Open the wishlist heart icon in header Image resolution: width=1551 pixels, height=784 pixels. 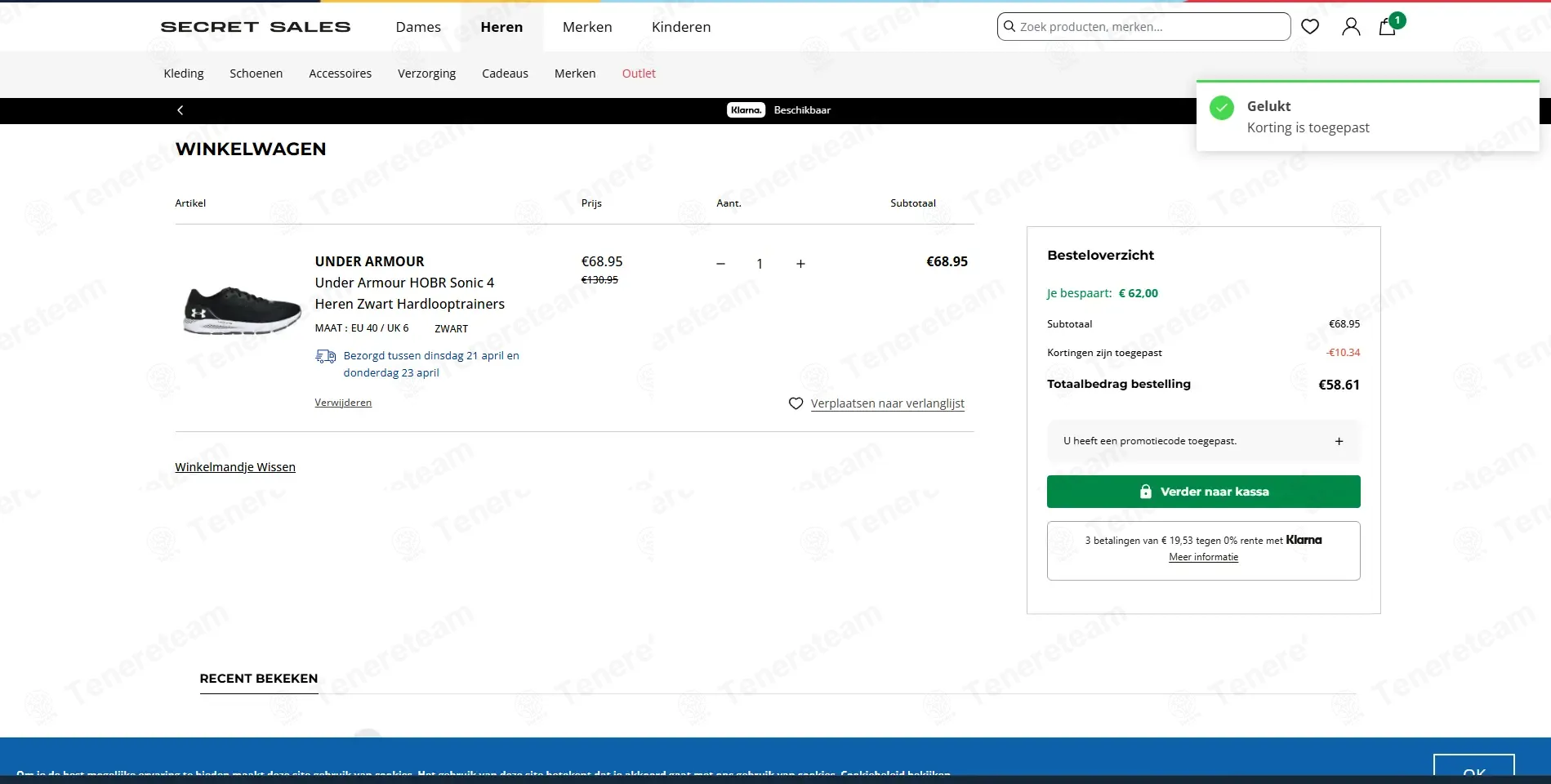pyautogui.click(x=1310, y=27)
